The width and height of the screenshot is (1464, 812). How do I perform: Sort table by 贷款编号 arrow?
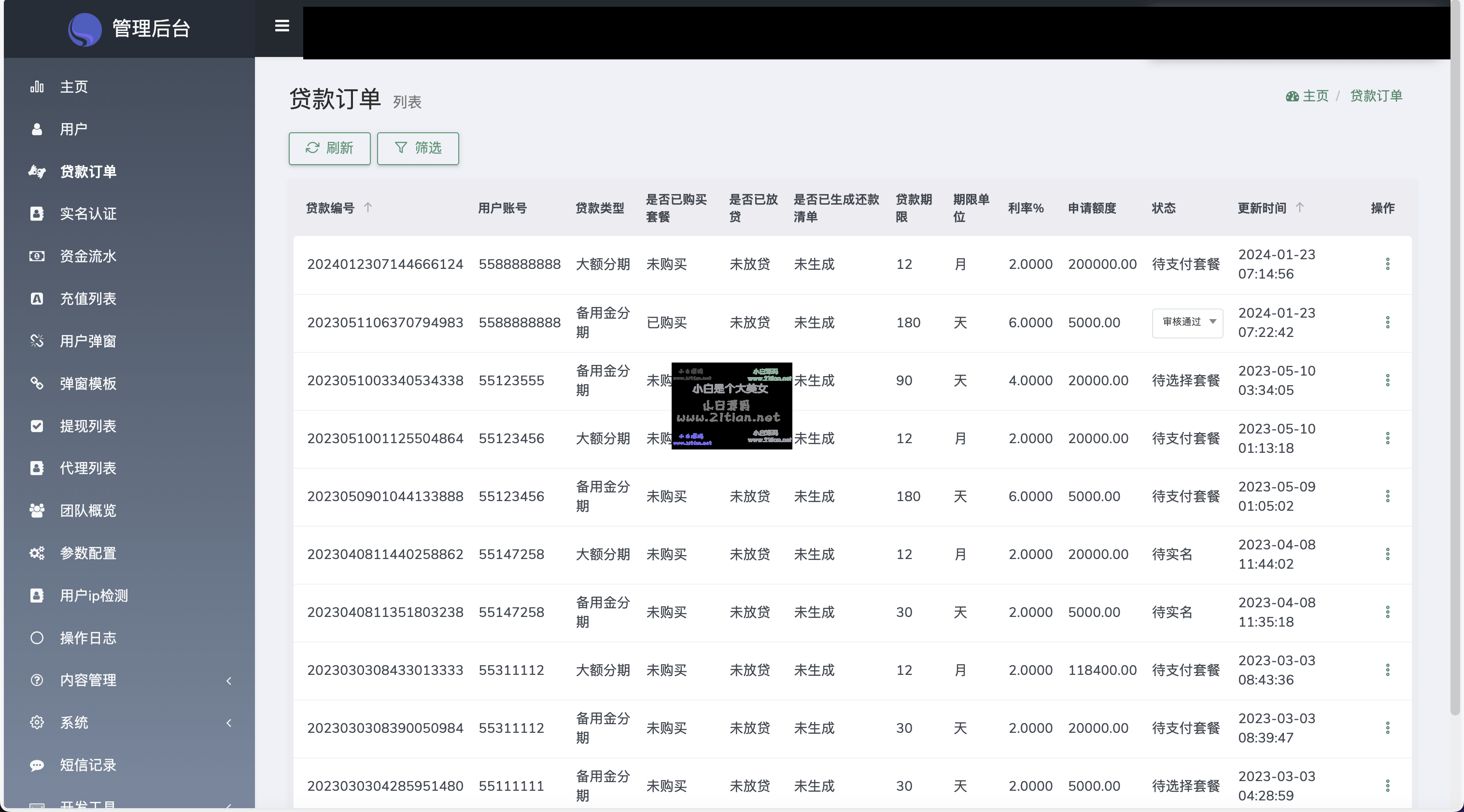tap(368, 208)
